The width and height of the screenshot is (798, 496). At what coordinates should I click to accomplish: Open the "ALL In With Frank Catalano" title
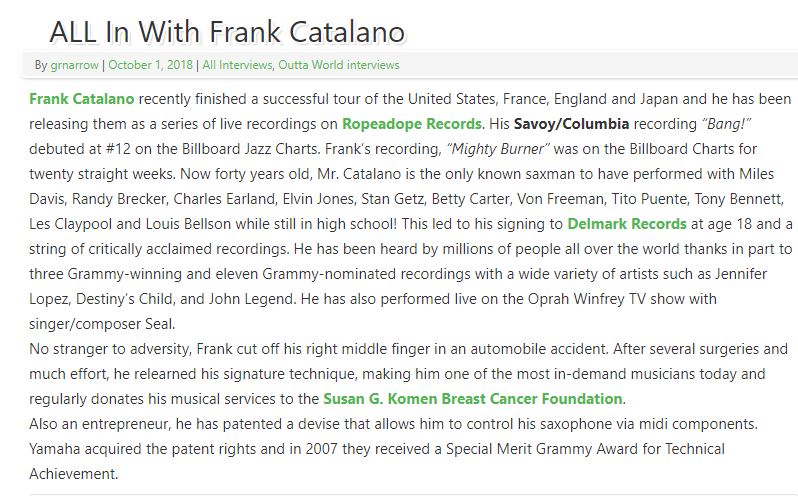click(x=227, y=32)
